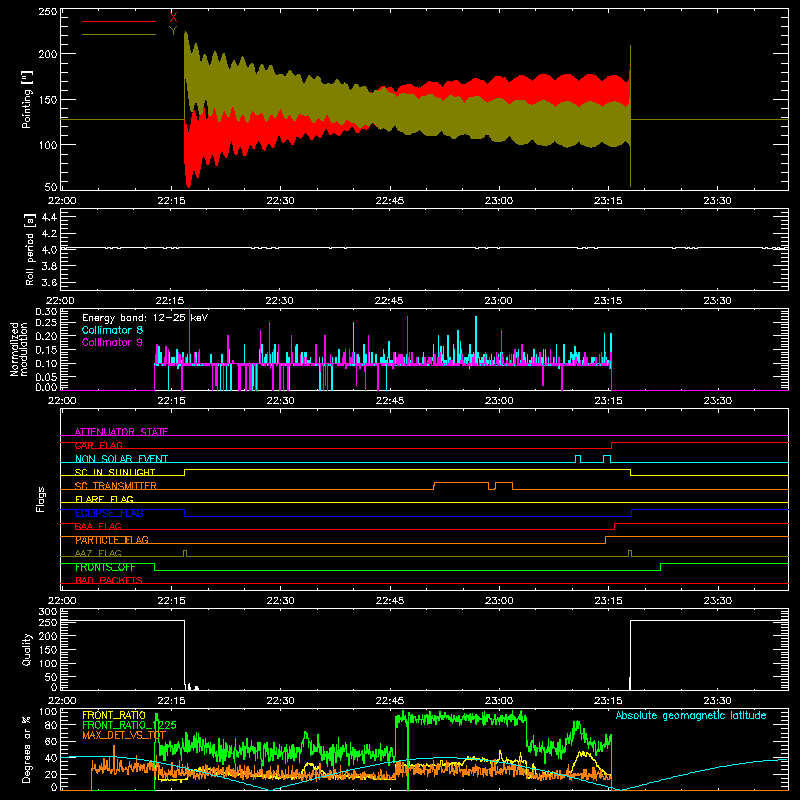Click the yellow FRONT_RATIO legend label
This screenshot has width=800, height=800.
114,715
